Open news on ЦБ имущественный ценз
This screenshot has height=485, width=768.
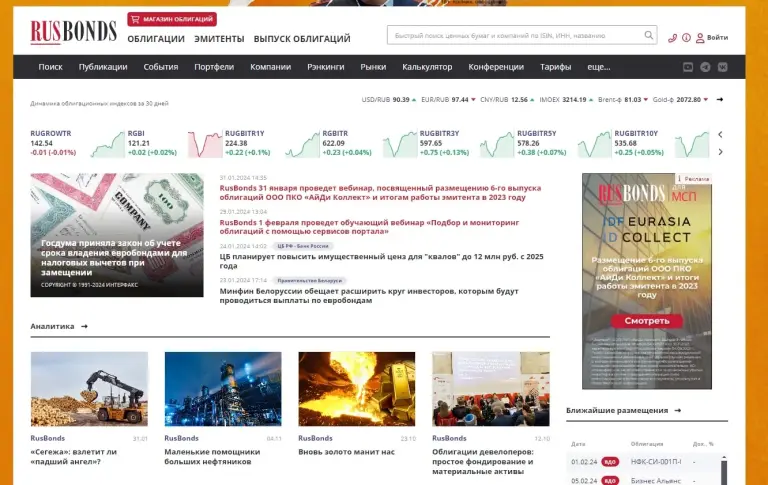[x=381, y=261]
